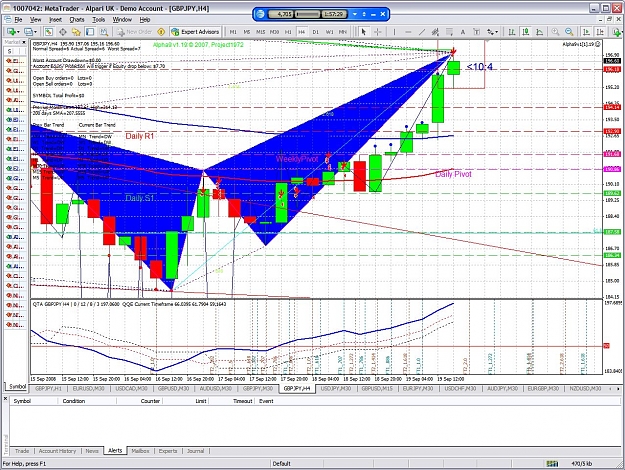Open the Strategy Tester icon
Image resolution: width=625 pixels, height=470 pixels.
[x=104, y=32]
